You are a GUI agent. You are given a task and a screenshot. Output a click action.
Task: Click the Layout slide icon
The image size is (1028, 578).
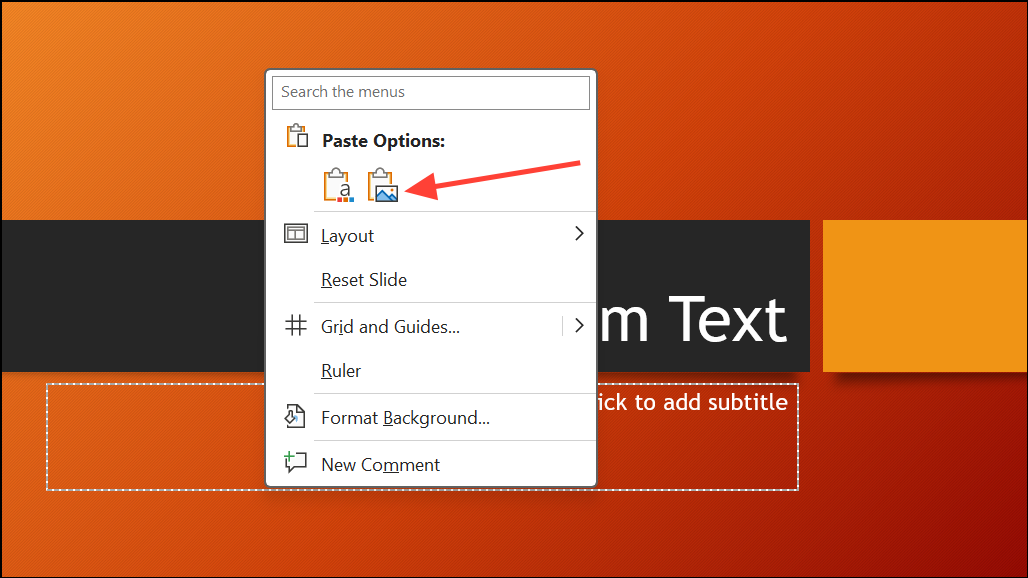[296, 233]
